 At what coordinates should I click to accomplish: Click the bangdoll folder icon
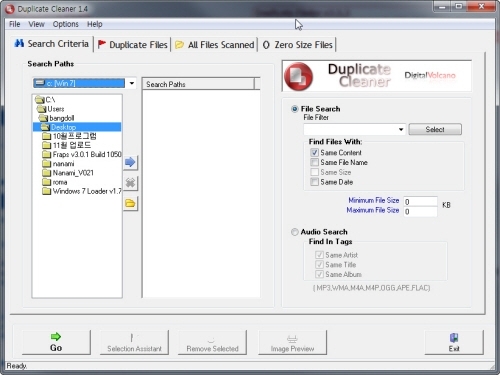click(43, 118)
